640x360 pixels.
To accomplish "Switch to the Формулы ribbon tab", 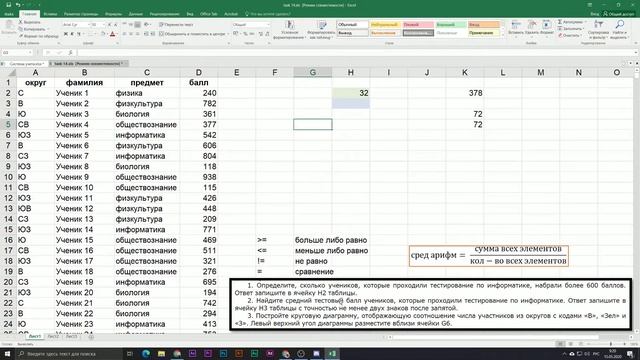I will click(113, 14).
